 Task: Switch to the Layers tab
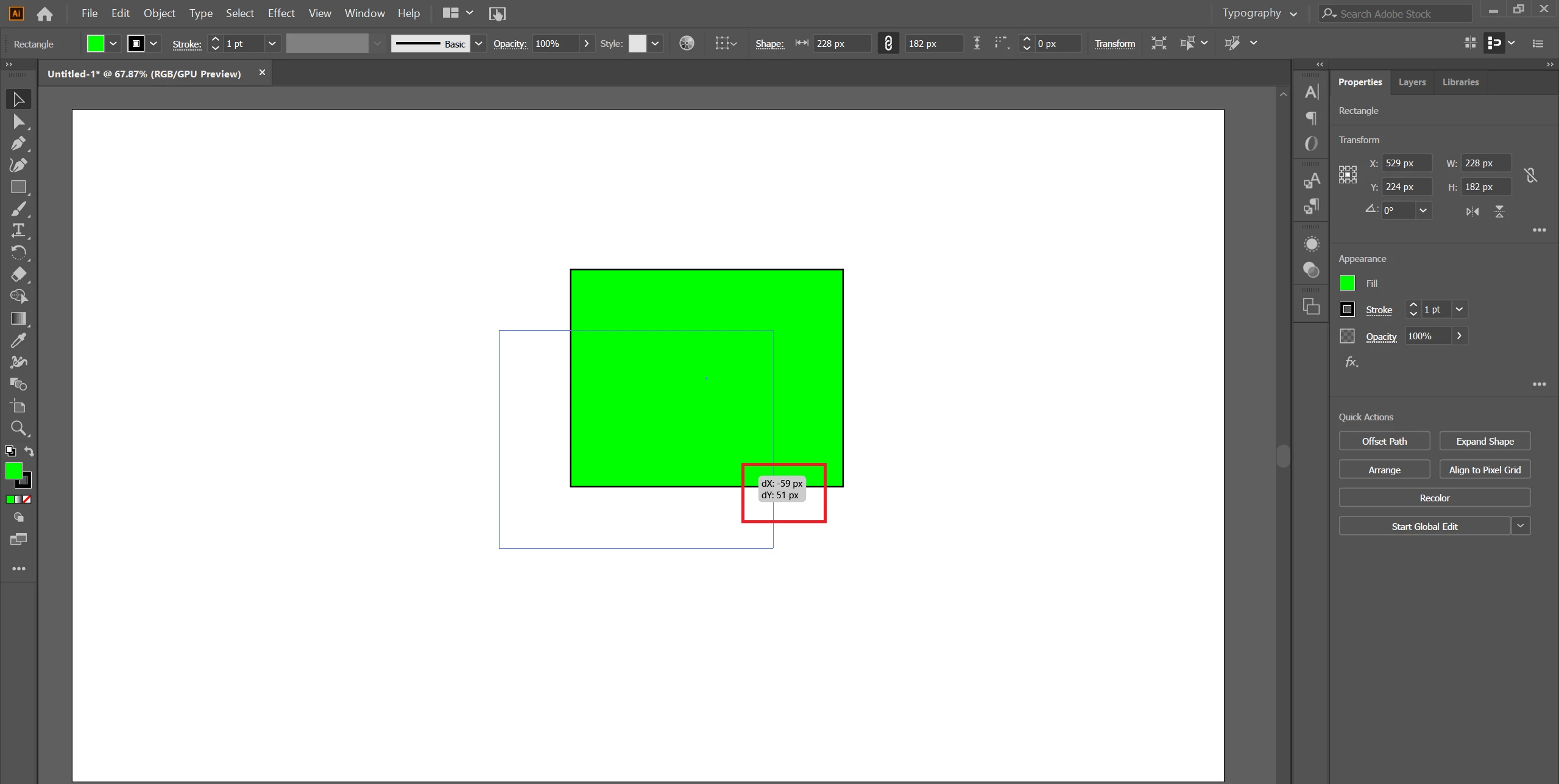[1412, 82]
